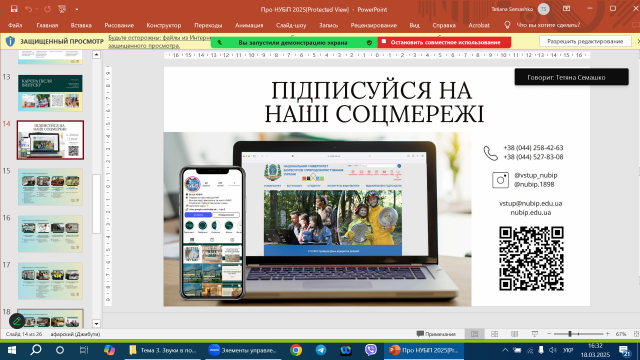The image size is (640, 360).
Task: Open the Слайд-шоу ribbon tab
Action: point(291,25)
